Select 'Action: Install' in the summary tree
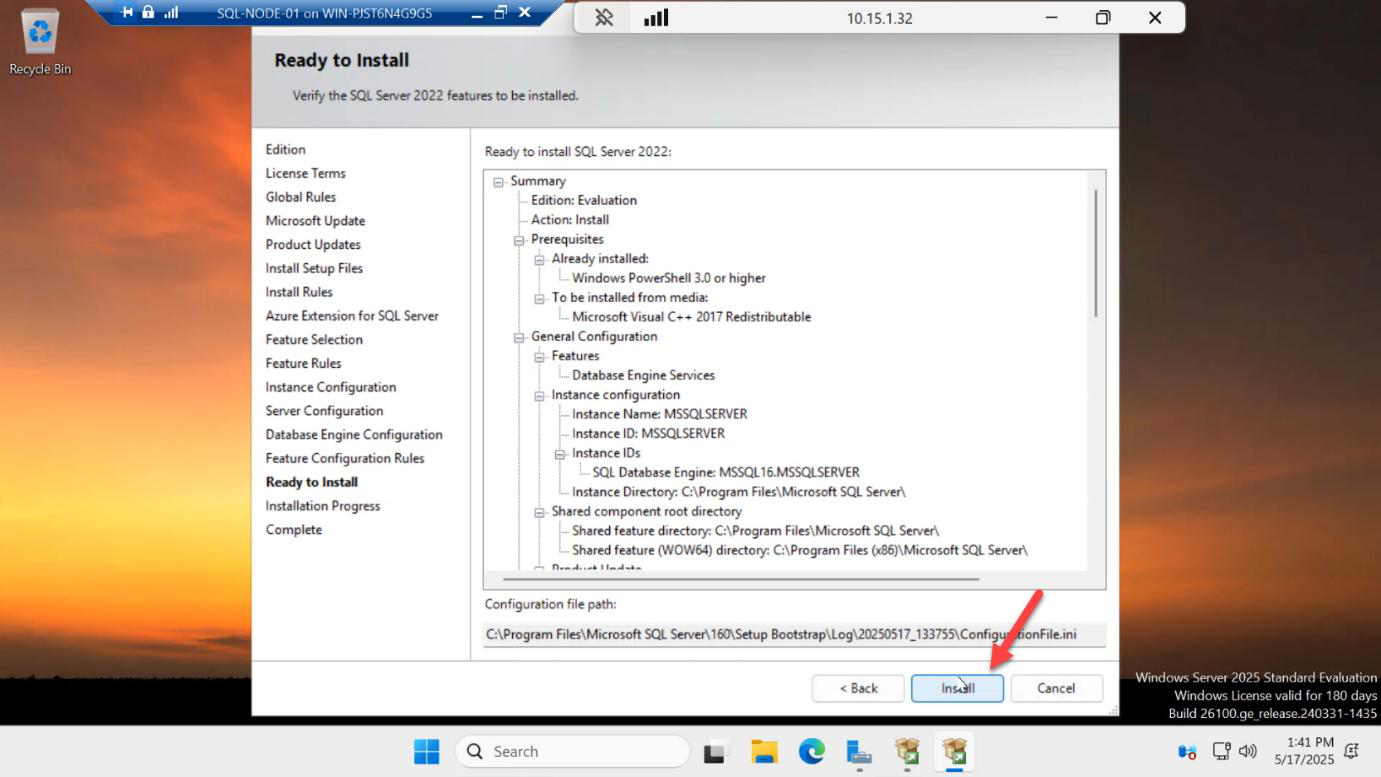The height and width of the screenshot is (777, 1381). pos(570,220)
